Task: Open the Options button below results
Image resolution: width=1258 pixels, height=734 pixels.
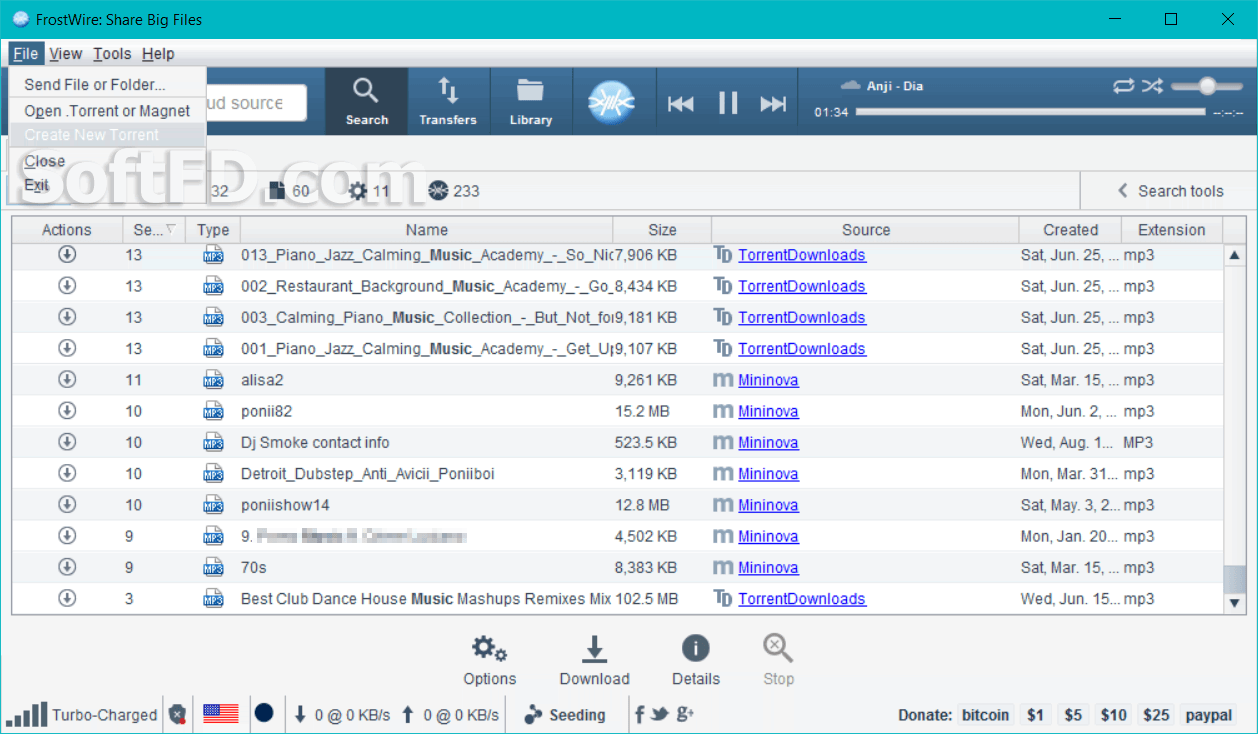Action: [490, 662]
